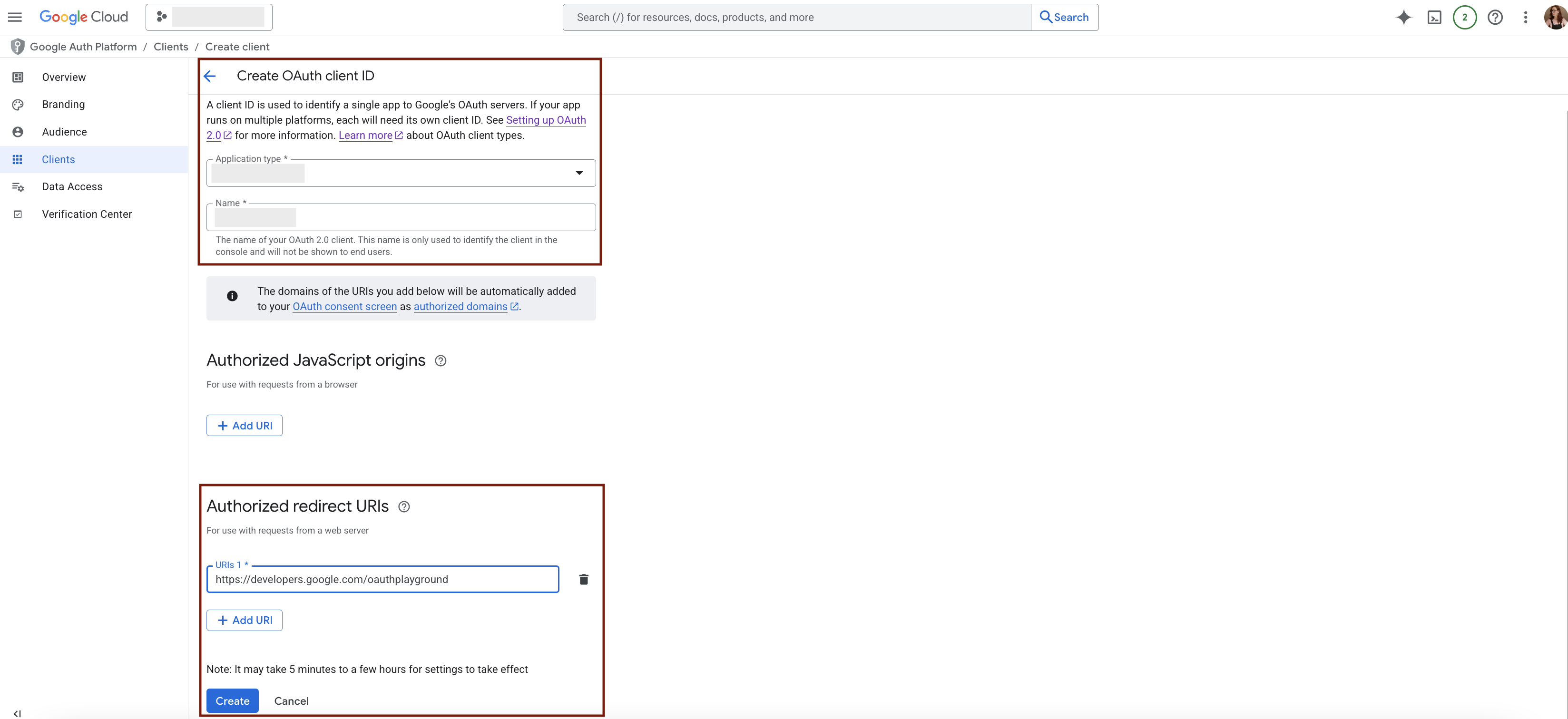1568x719 pixels.
Task: Open the Setting up OAuth 2.0 link
Action: coord(545,120)
